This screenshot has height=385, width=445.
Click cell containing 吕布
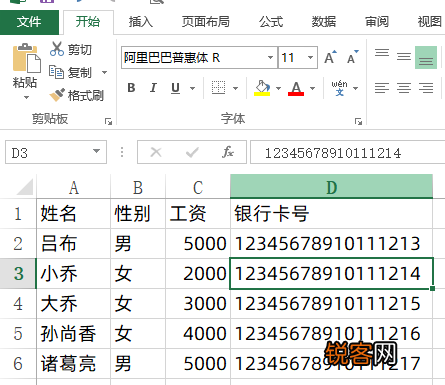click(73, 244)
